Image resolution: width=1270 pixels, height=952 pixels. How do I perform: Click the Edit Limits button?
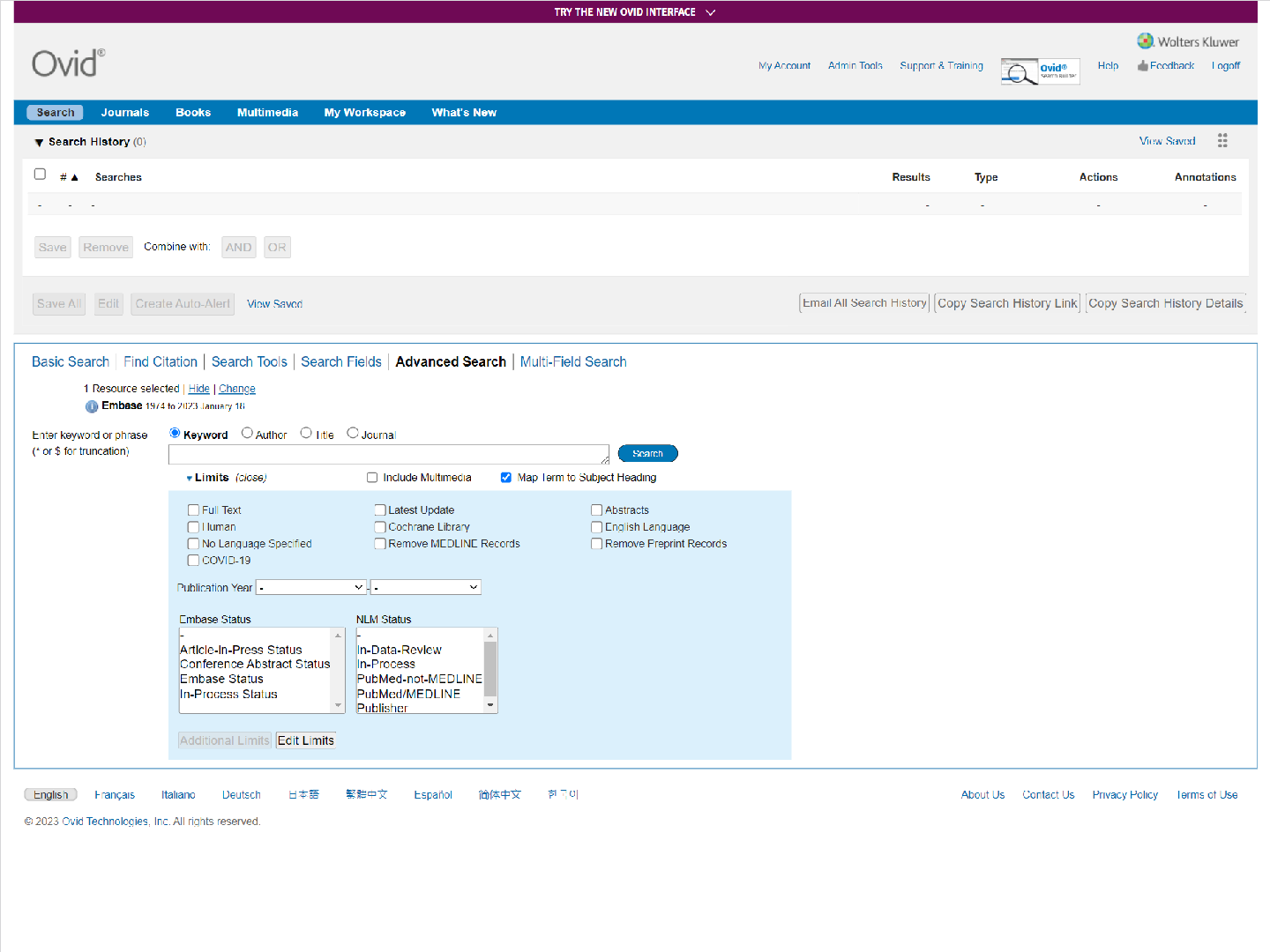[x=306, y=741]
